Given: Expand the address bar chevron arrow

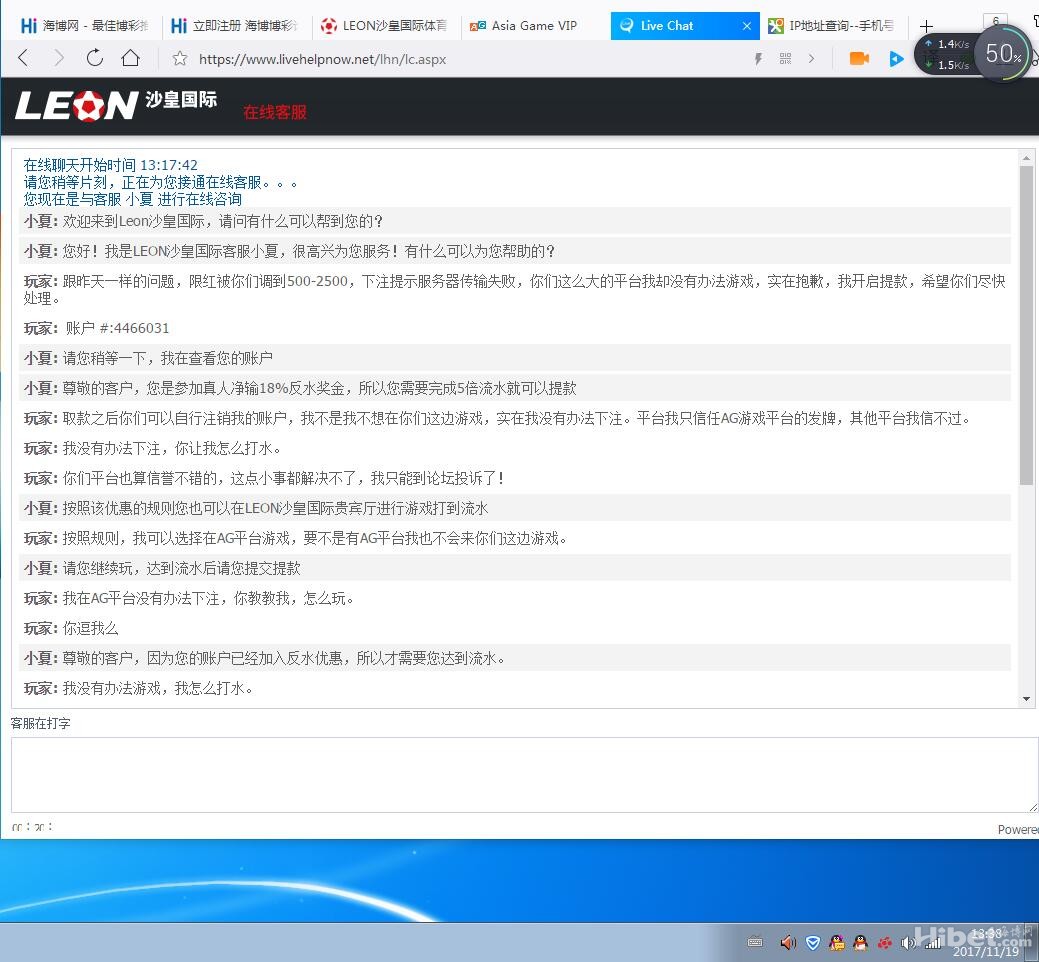Looking at the screenshot, I should (811, 59).
